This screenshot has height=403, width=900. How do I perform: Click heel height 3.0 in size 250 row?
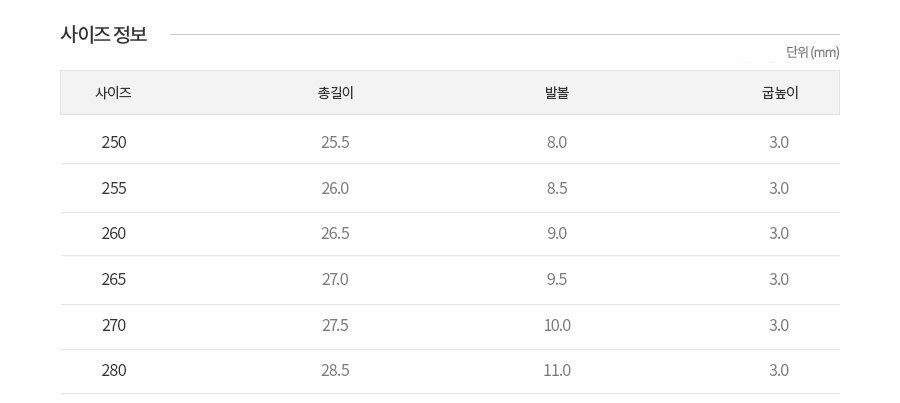click(x=779, y=142)
